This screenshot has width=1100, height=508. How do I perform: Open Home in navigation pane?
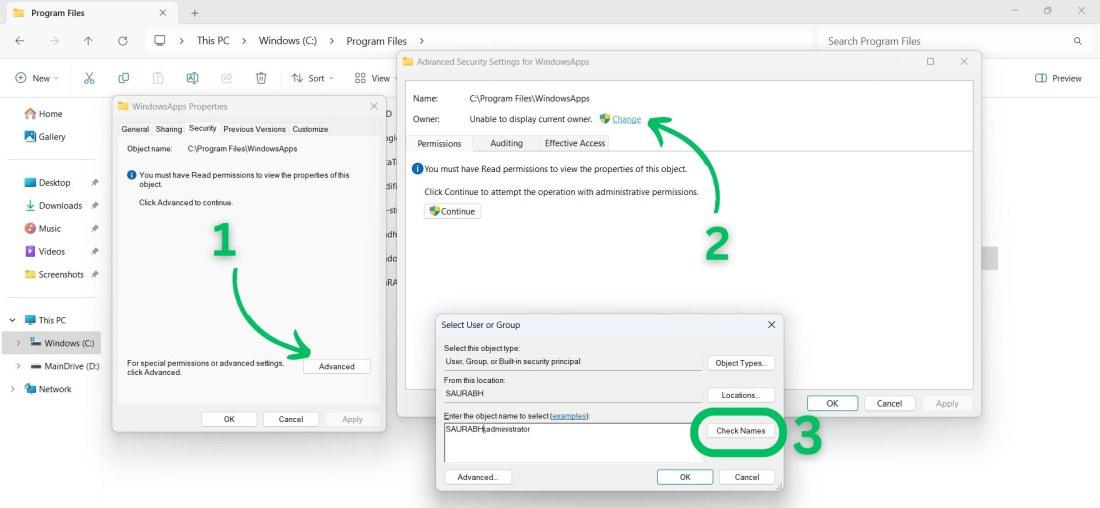point(43,114)
